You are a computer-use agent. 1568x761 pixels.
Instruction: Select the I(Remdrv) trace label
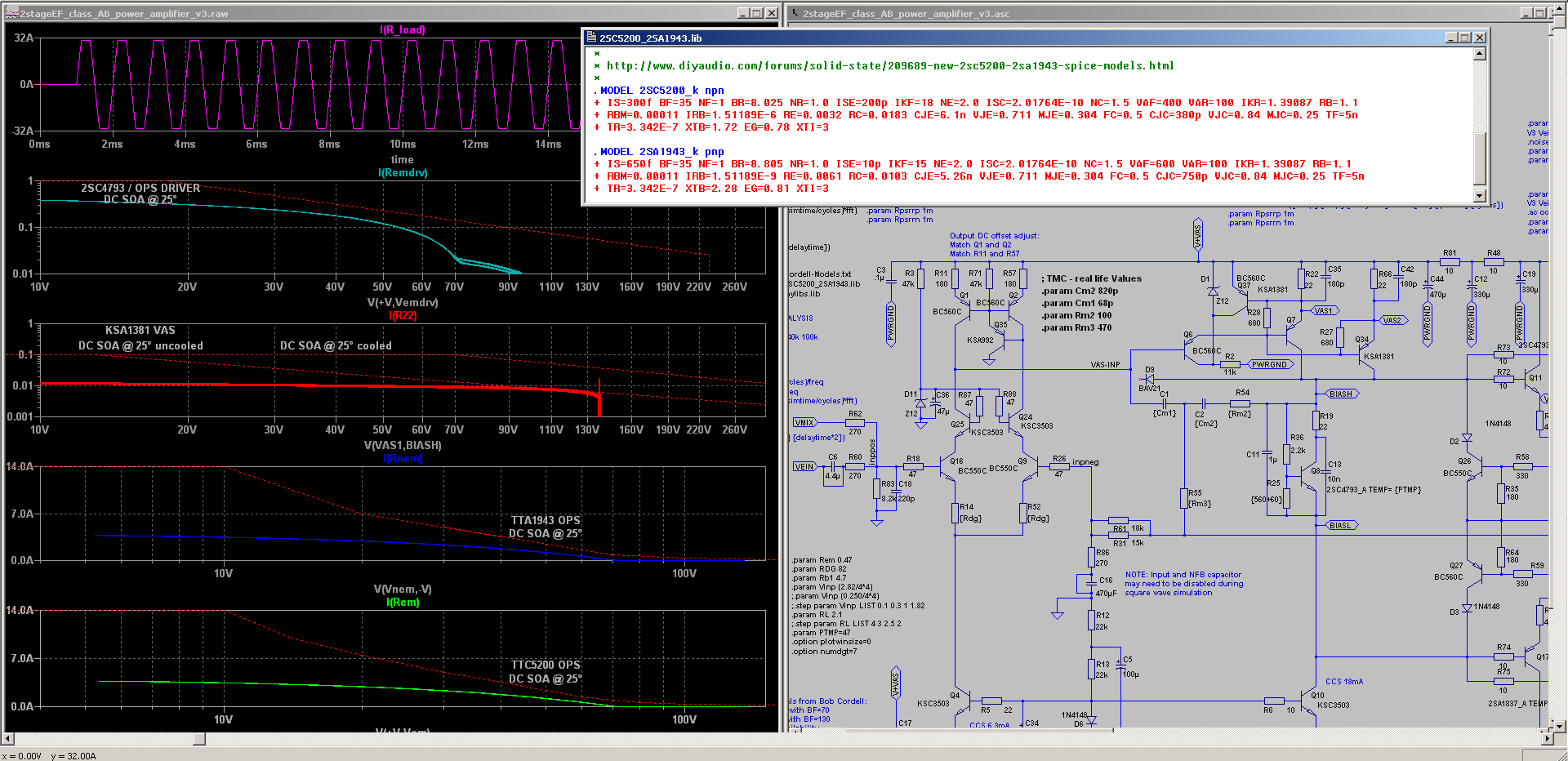coord(403,173)
